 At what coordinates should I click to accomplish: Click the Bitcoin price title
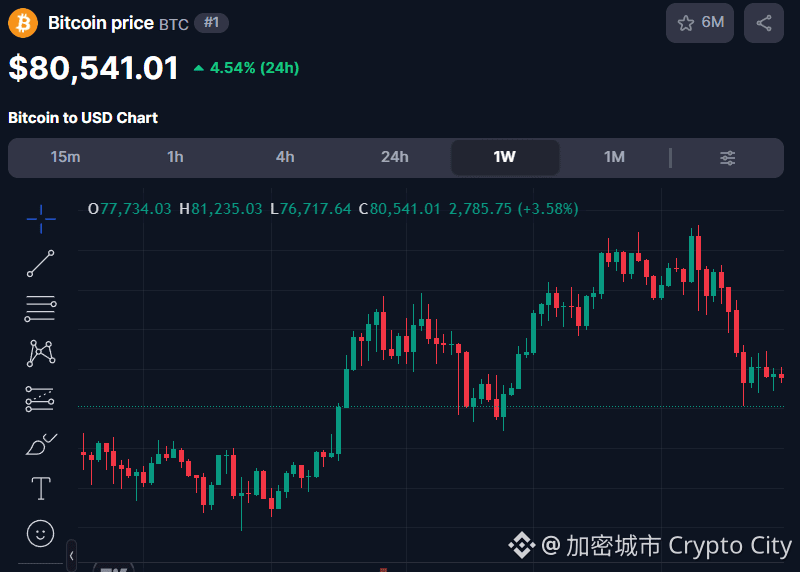coord(101,23)
